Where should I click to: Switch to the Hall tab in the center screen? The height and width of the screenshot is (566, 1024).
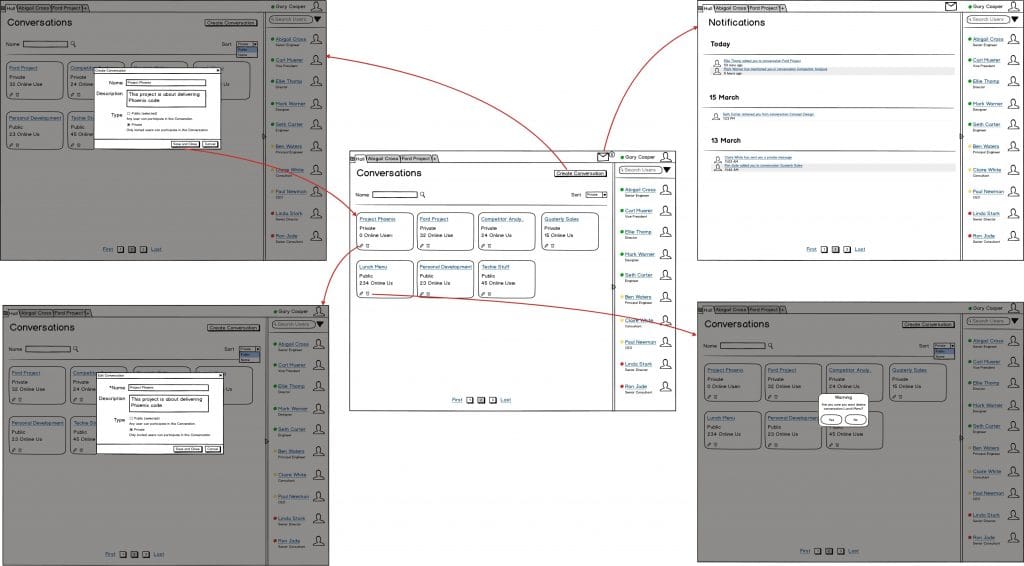pos(358,159)
